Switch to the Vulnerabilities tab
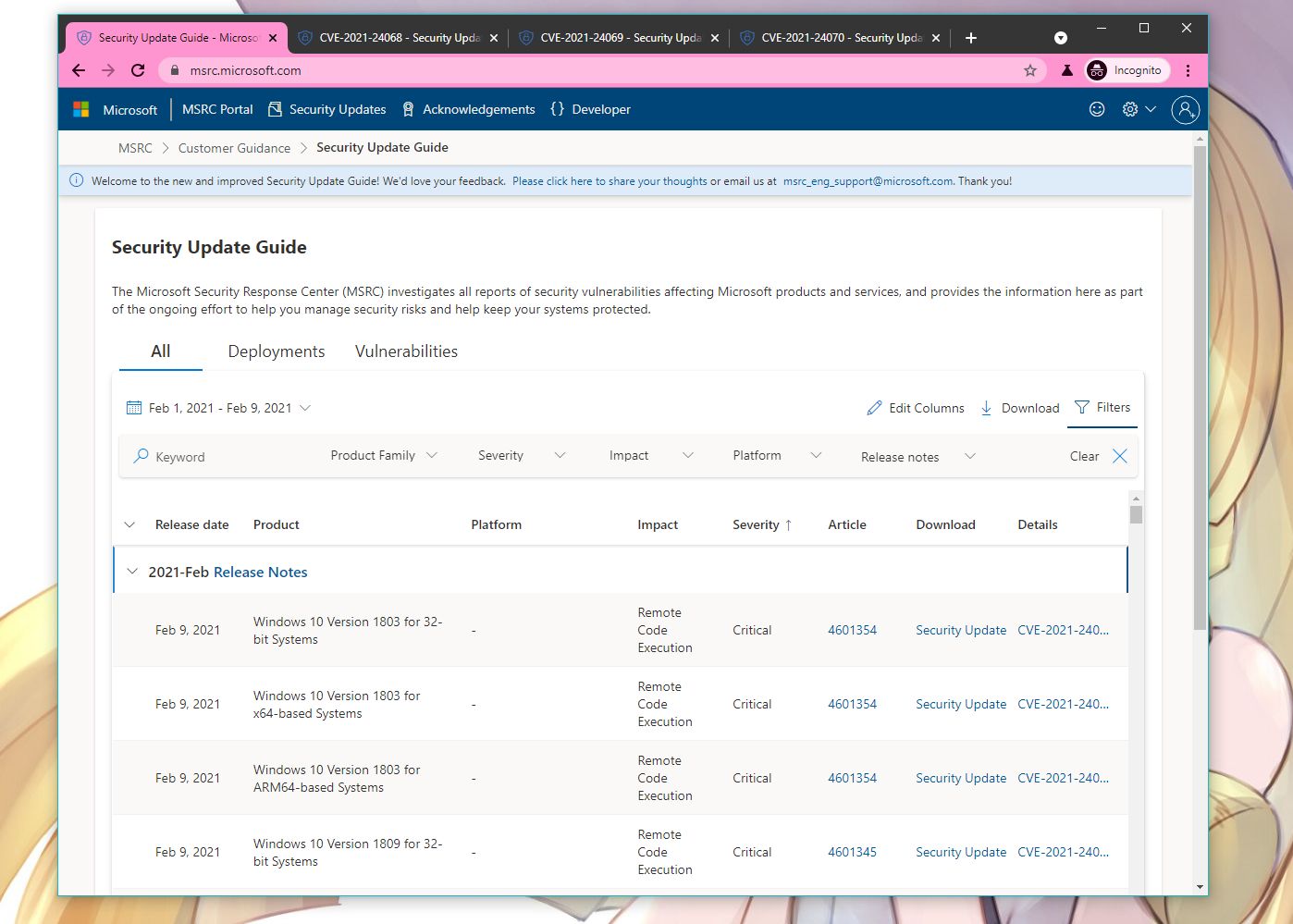This screenshot has width=1293, height=924. click(407, 351)
